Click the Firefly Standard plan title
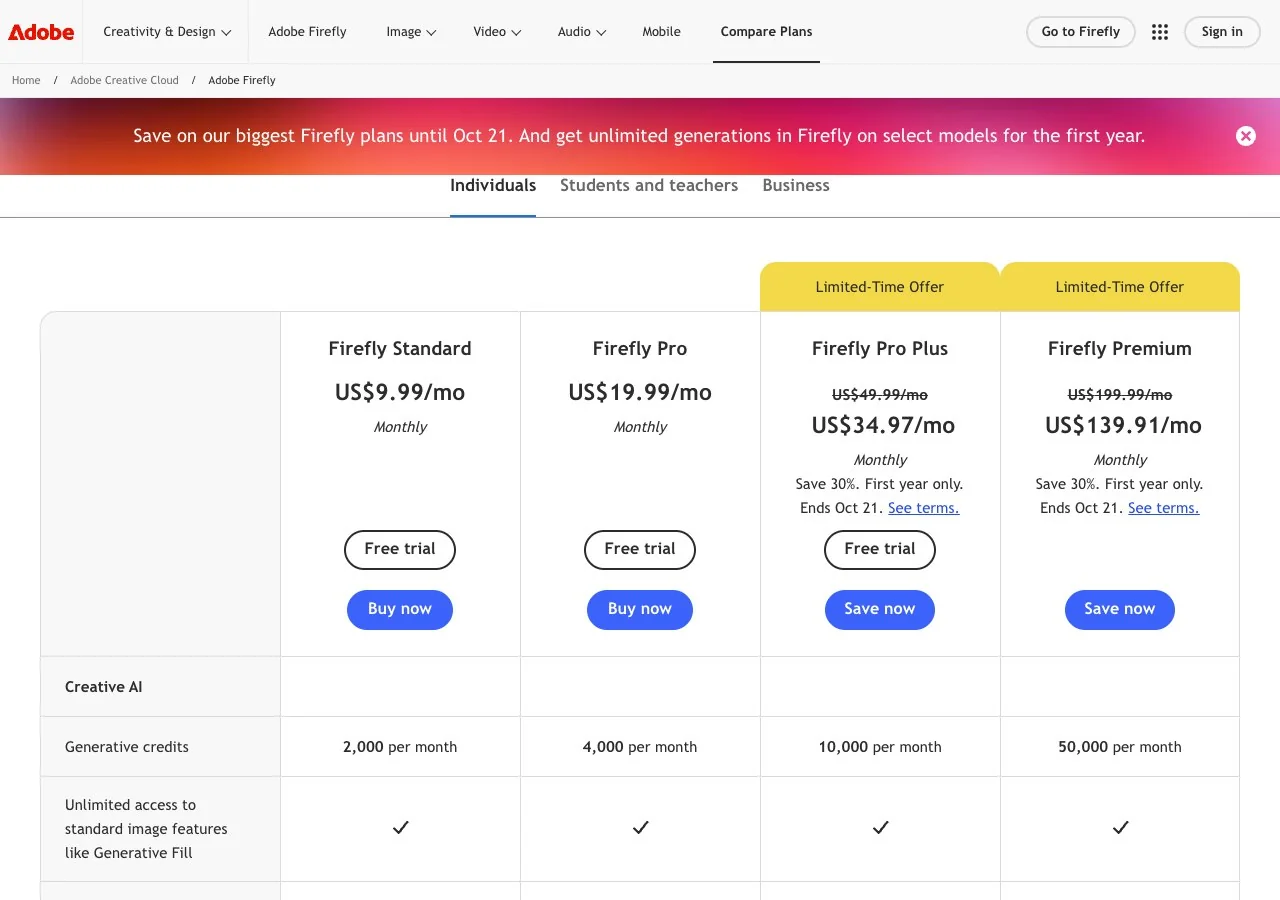The image size is (1280, 900). pos(400,349)
